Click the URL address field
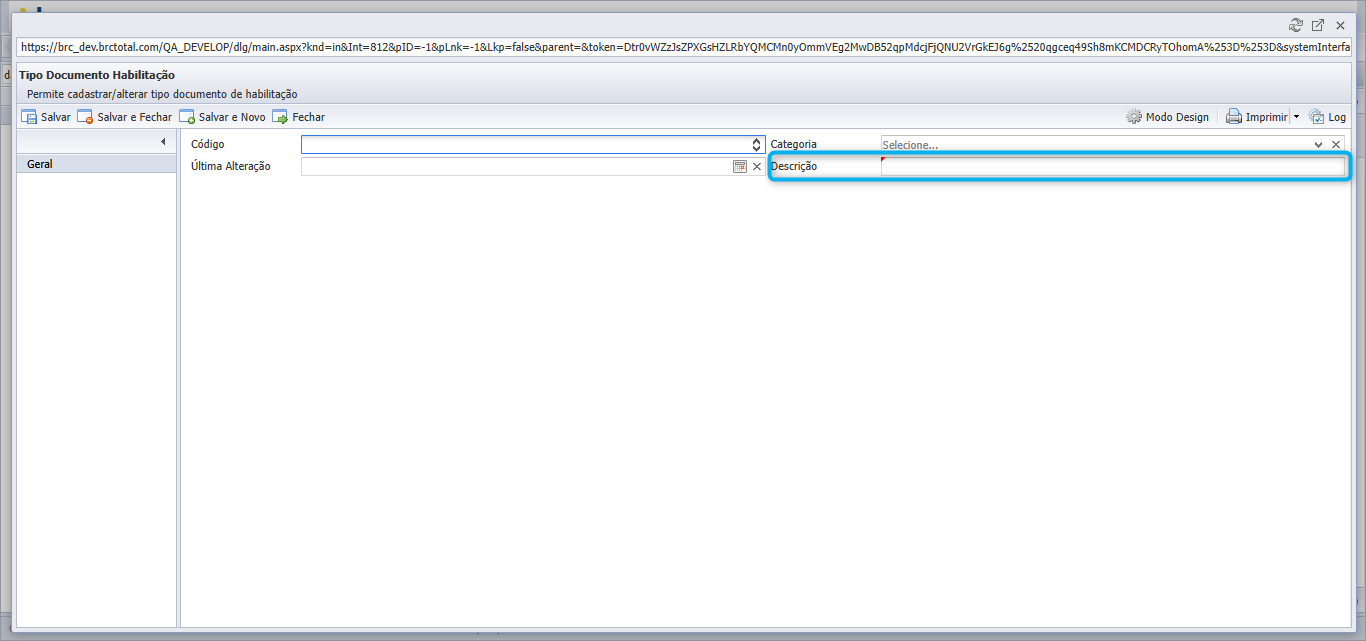Image resolution: width=1366 pixels, height=641 pixels. point(683,47)
